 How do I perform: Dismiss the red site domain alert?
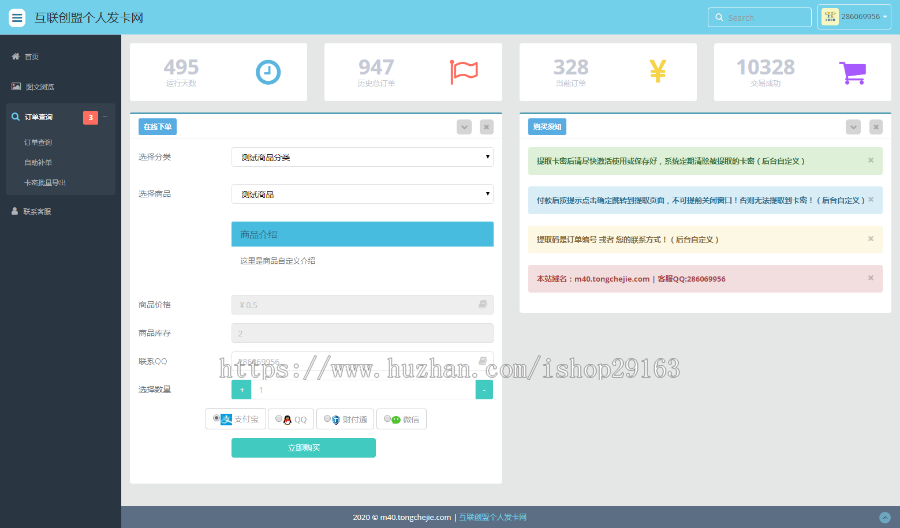[871, 278]
